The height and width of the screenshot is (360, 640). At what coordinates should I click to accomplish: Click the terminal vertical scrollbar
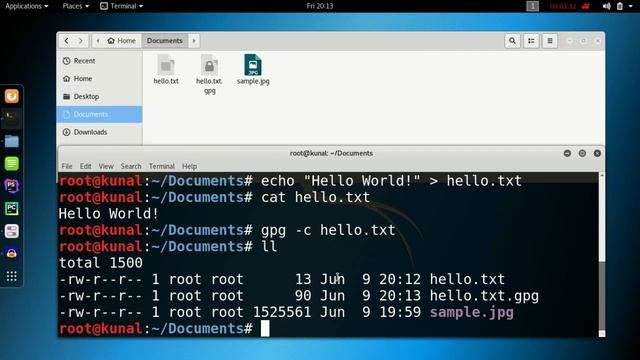coord(602,255)
